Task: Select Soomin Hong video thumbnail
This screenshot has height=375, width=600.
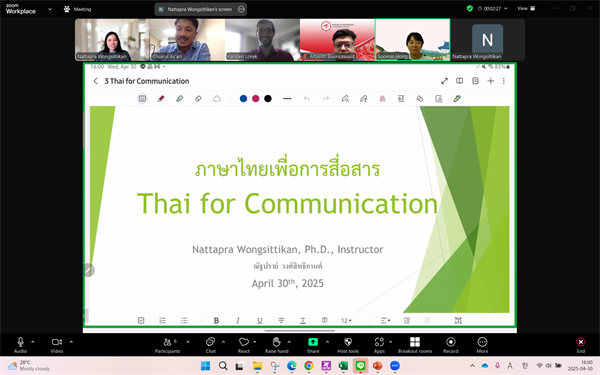Action: [x=412, y=40]
